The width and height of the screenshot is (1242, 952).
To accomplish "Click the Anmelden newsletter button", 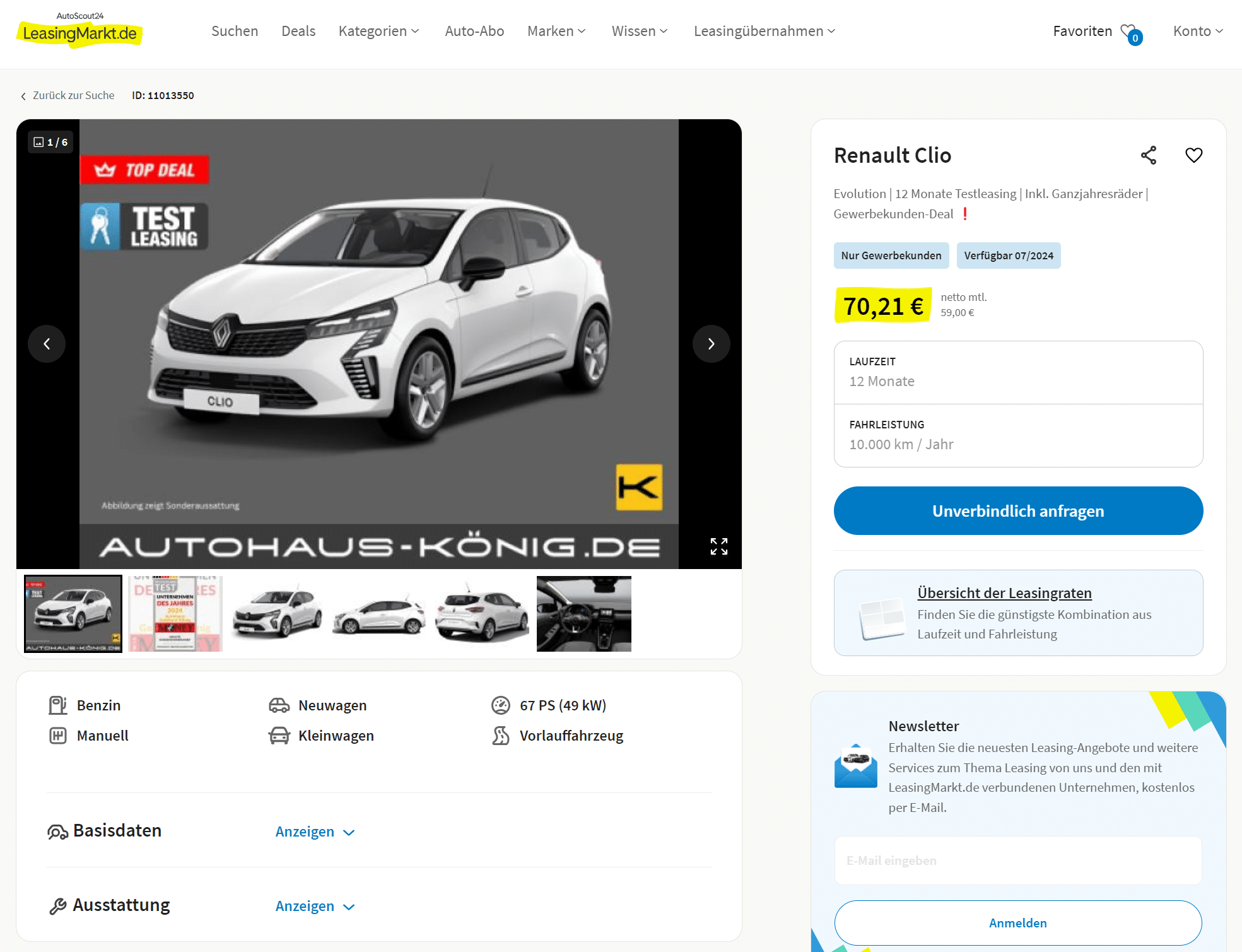I will [1018, 923].
